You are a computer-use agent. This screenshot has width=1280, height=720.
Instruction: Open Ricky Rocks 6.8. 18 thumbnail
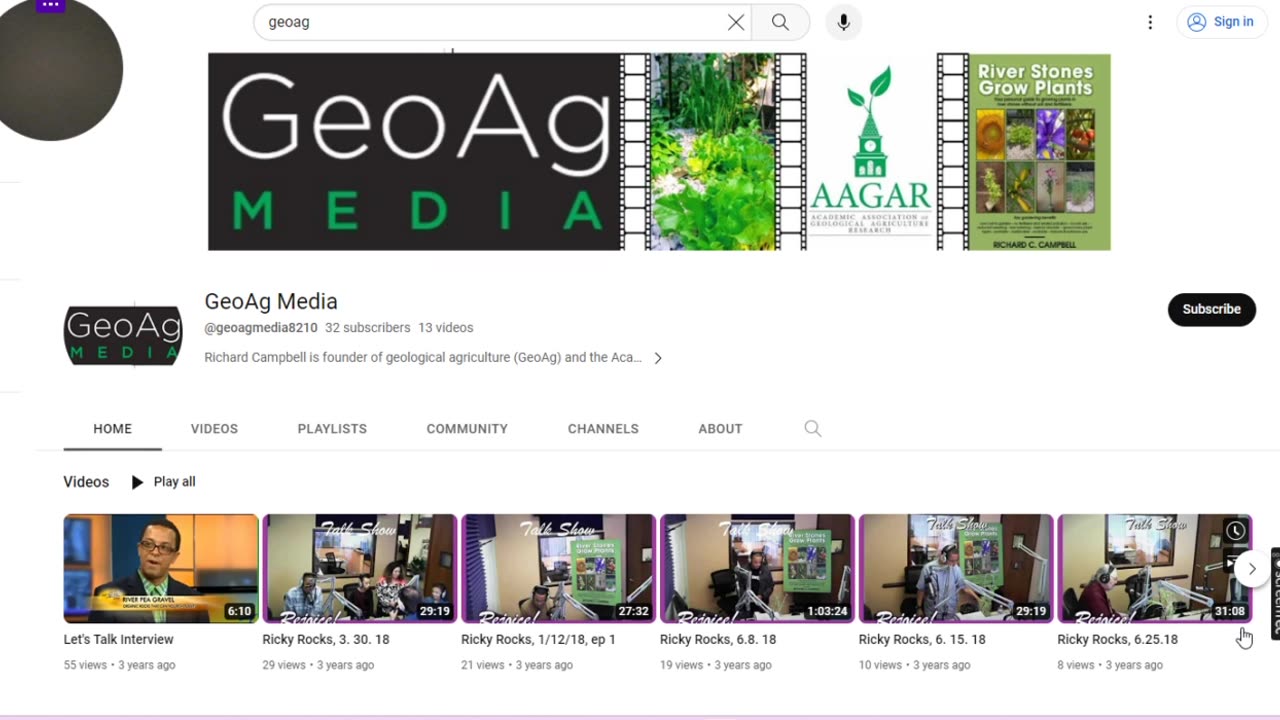[x=757, y=568]
